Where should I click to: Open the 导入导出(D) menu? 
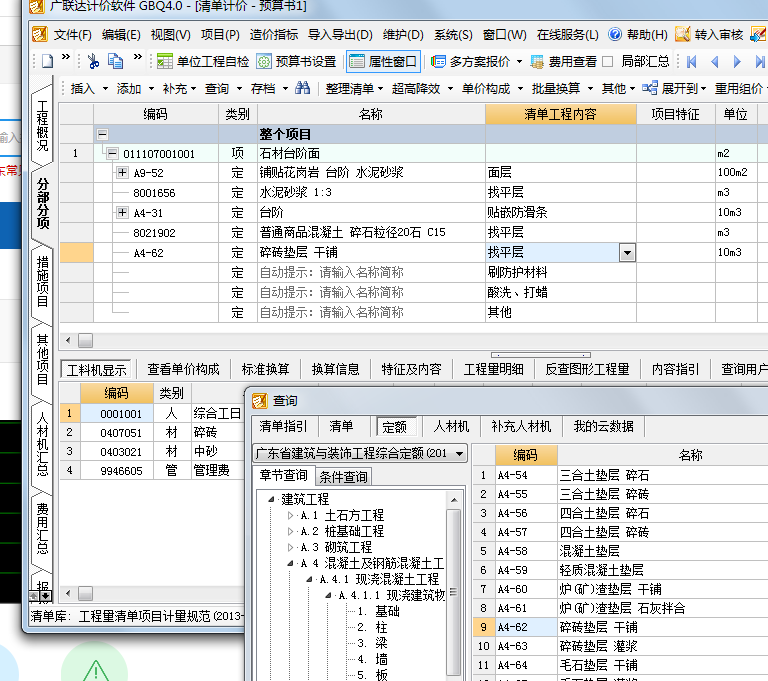click(x=340, y=34)
